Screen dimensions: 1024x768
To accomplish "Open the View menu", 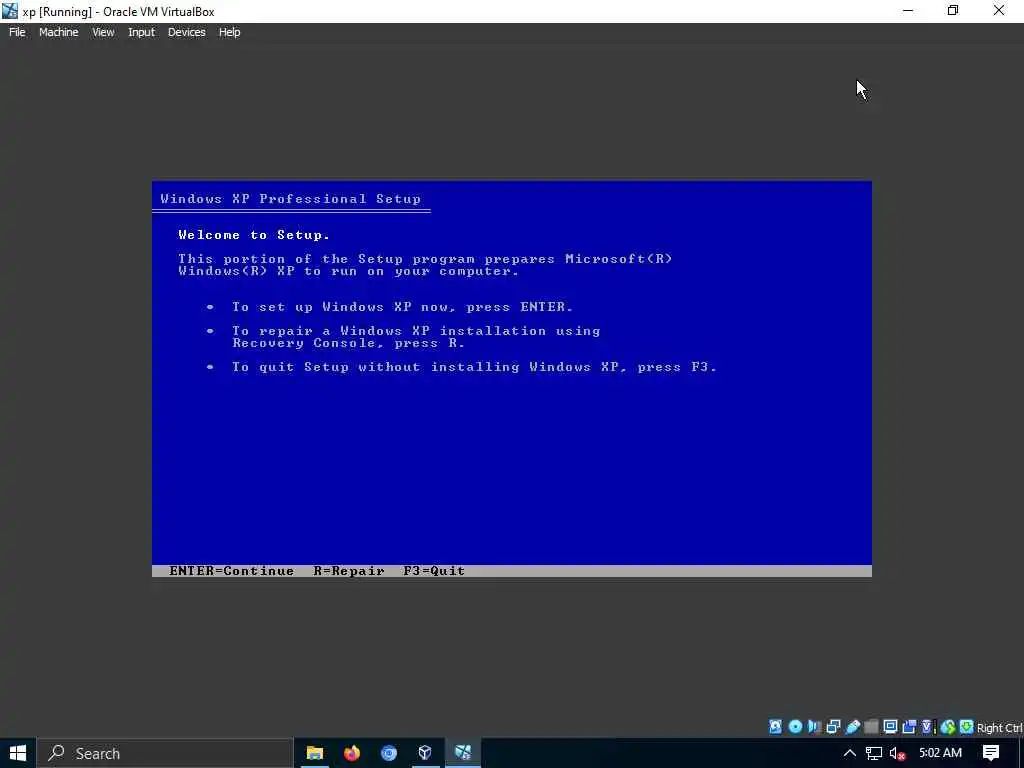I will tap(103, 32).
